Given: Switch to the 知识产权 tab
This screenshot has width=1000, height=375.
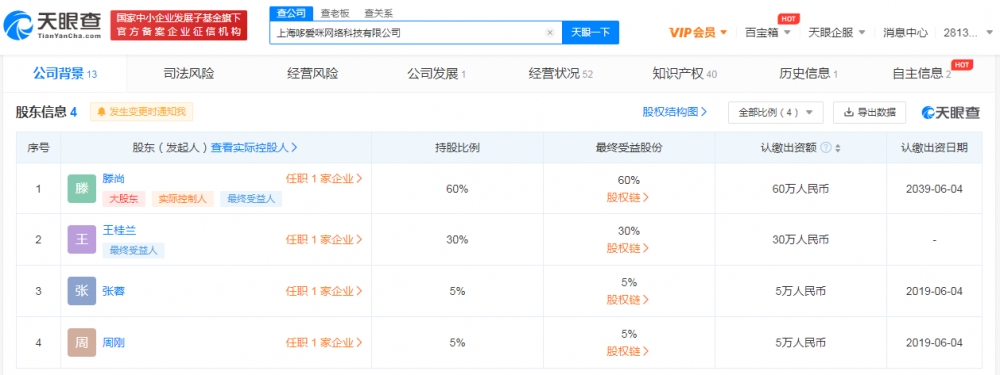Looking at the screenshot, I should [x=684, y=74].
